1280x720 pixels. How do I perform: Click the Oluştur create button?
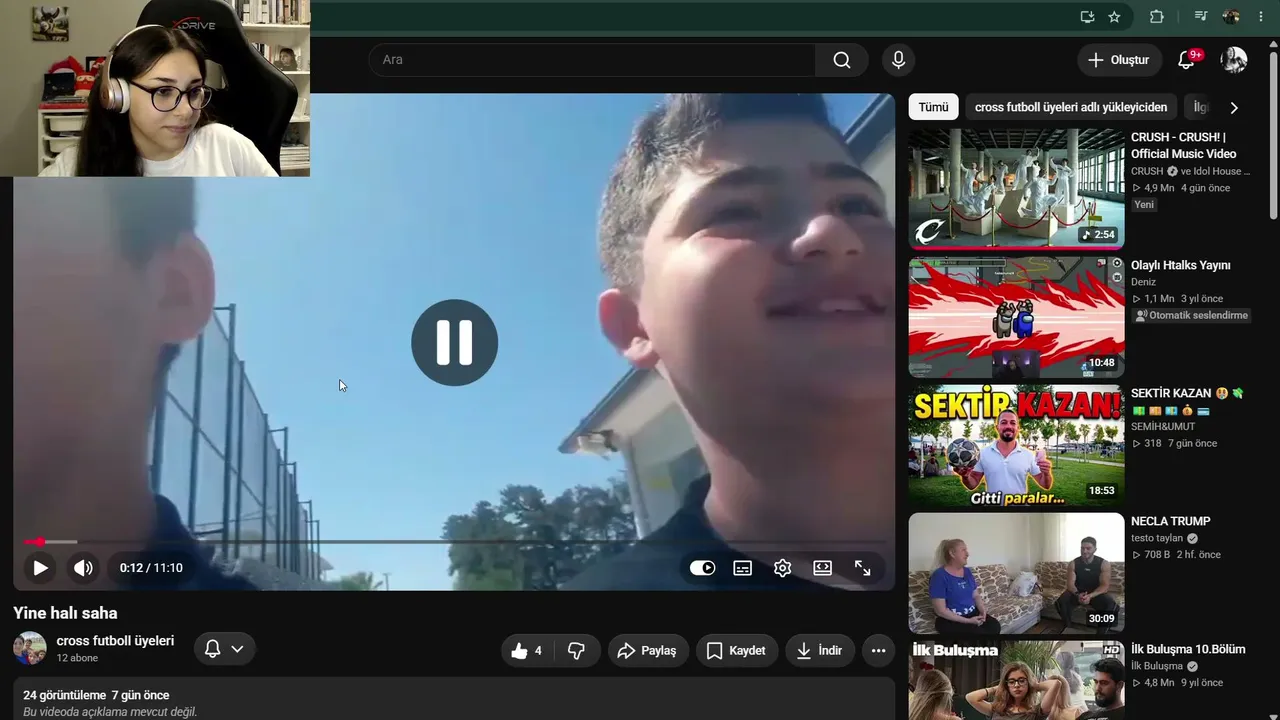coord(1120,60)
